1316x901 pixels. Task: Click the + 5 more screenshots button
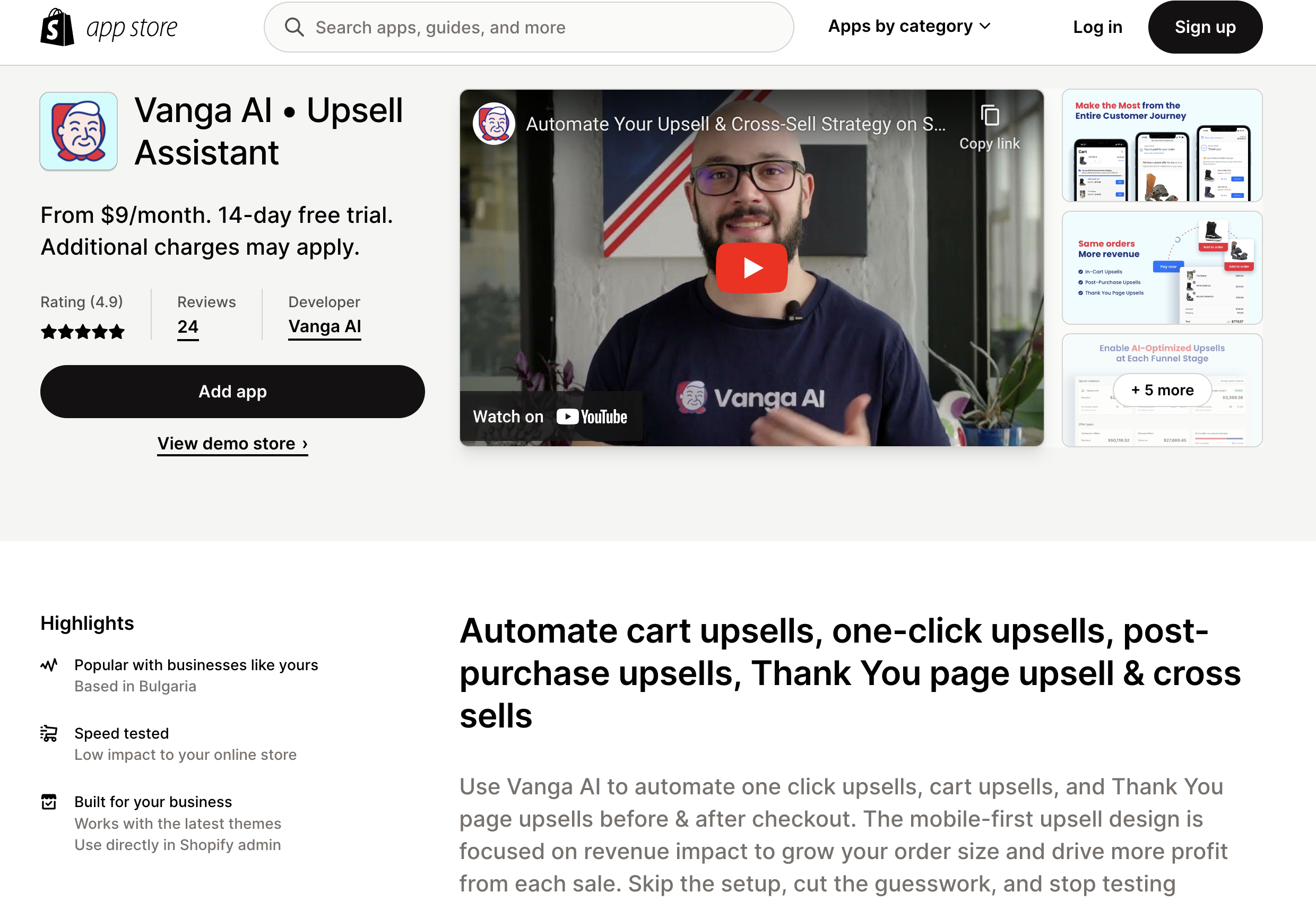click(1162, 390)
